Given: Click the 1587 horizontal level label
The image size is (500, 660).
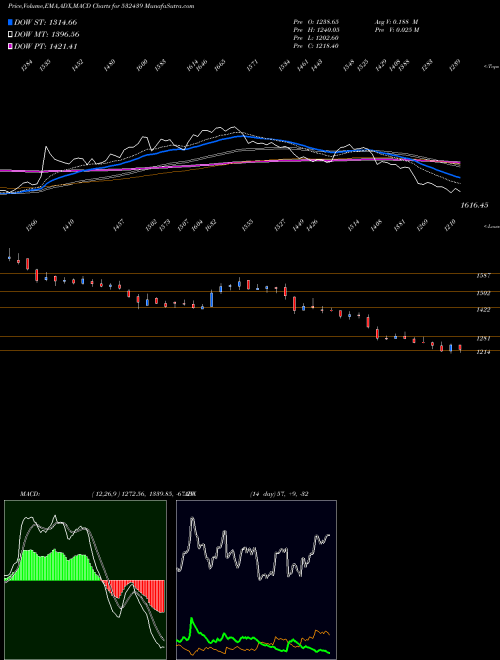Looking at the screenshot, I should pyautogui.click(x=482, y=276).
